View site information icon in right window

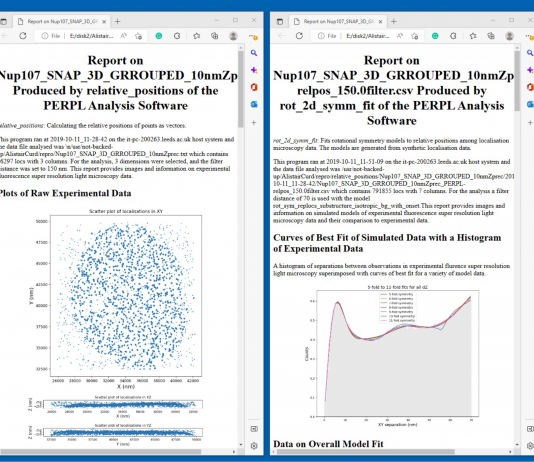(321, 36)
